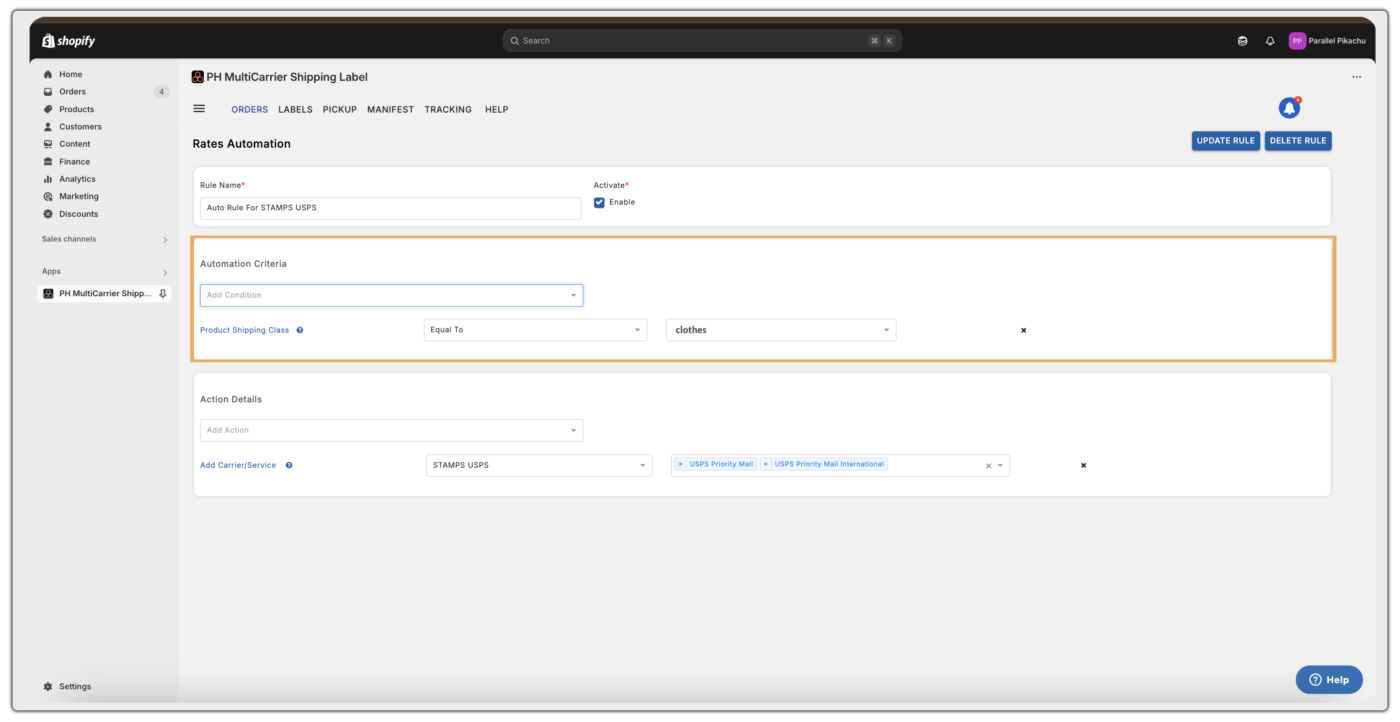Viewport: 1400px width, 722px height.
Task: Switch to the LABELS tab
Action: pyautogui.click(x=295, y=110)
